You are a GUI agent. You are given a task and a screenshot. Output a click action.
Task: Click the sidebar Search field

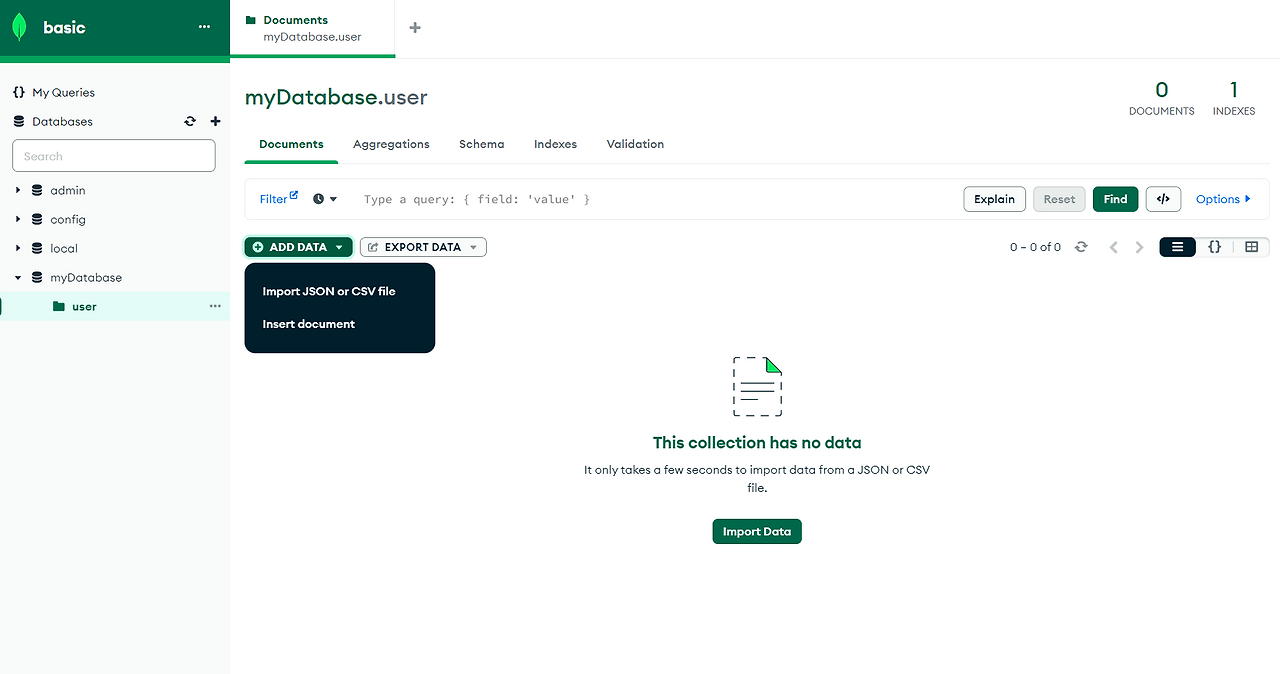113,155
